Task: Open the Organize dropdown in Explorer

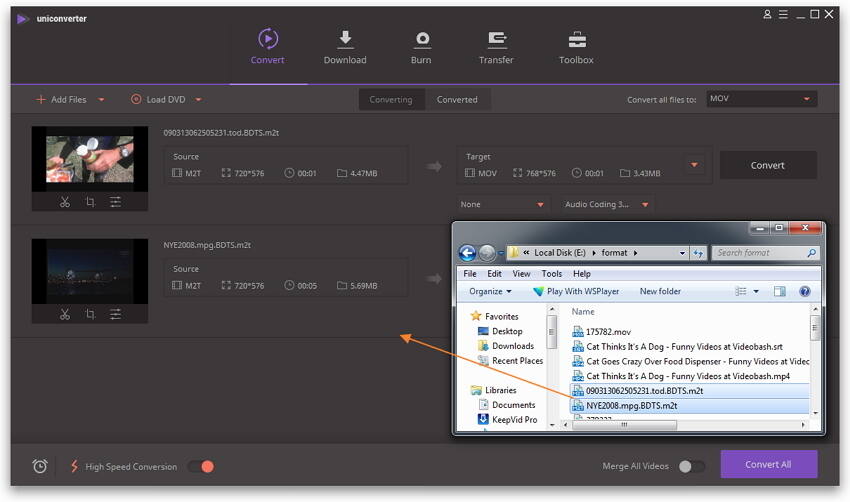Action: click(490, 292)
